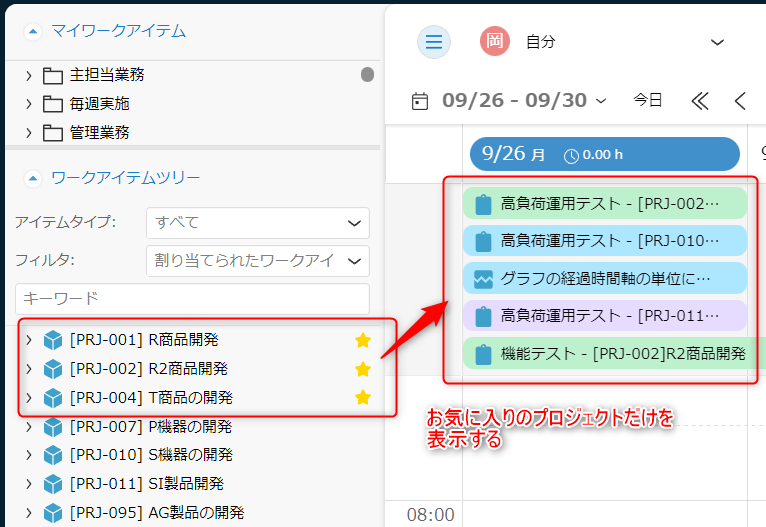Open the フィルタ dropdown
The width and height of the screenshot is (766, 527).
pyautogui.click(x=257, y=261)
